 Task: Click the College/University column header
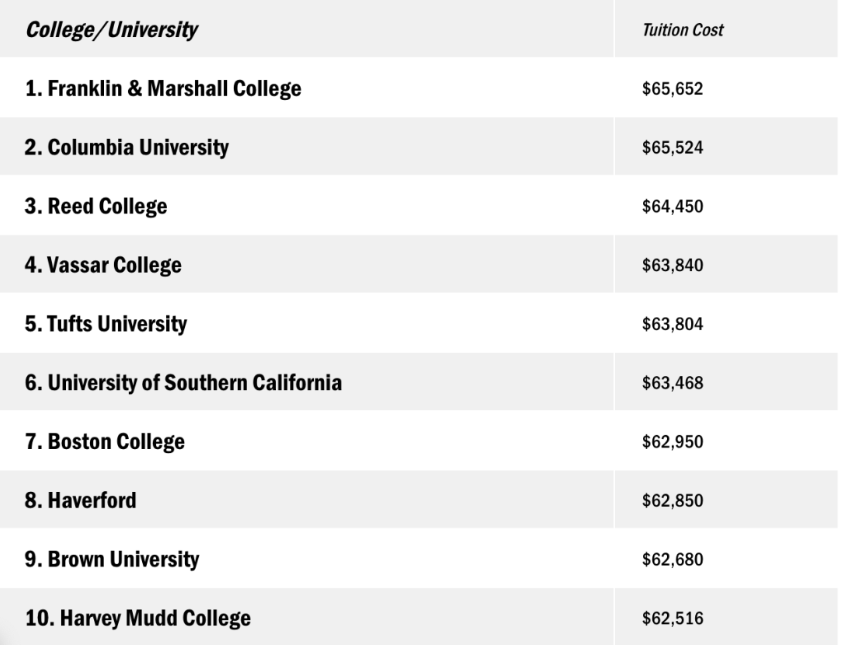point(111,30)
